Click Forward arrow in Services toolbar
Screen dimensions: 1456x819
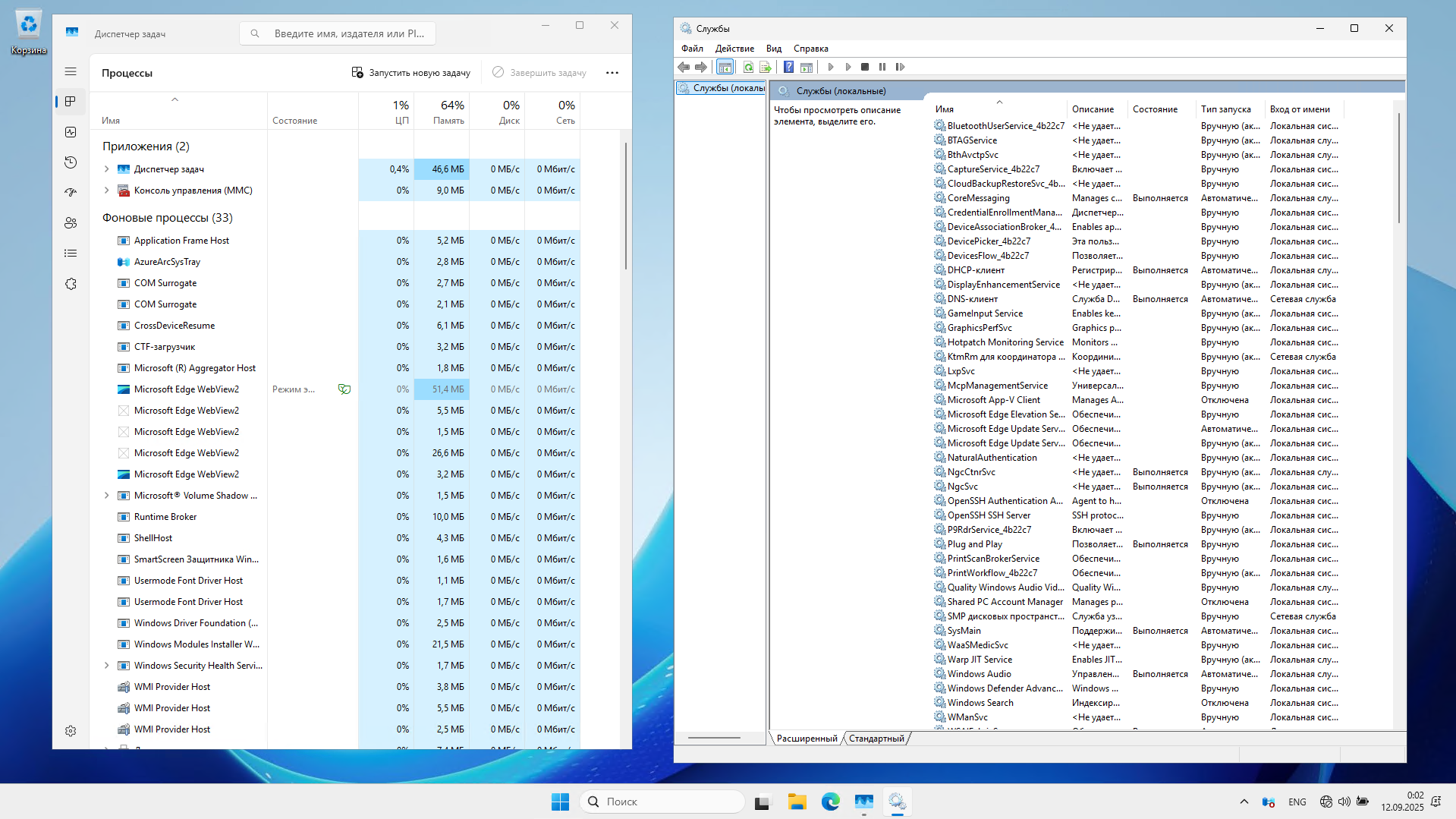point(701,67)
